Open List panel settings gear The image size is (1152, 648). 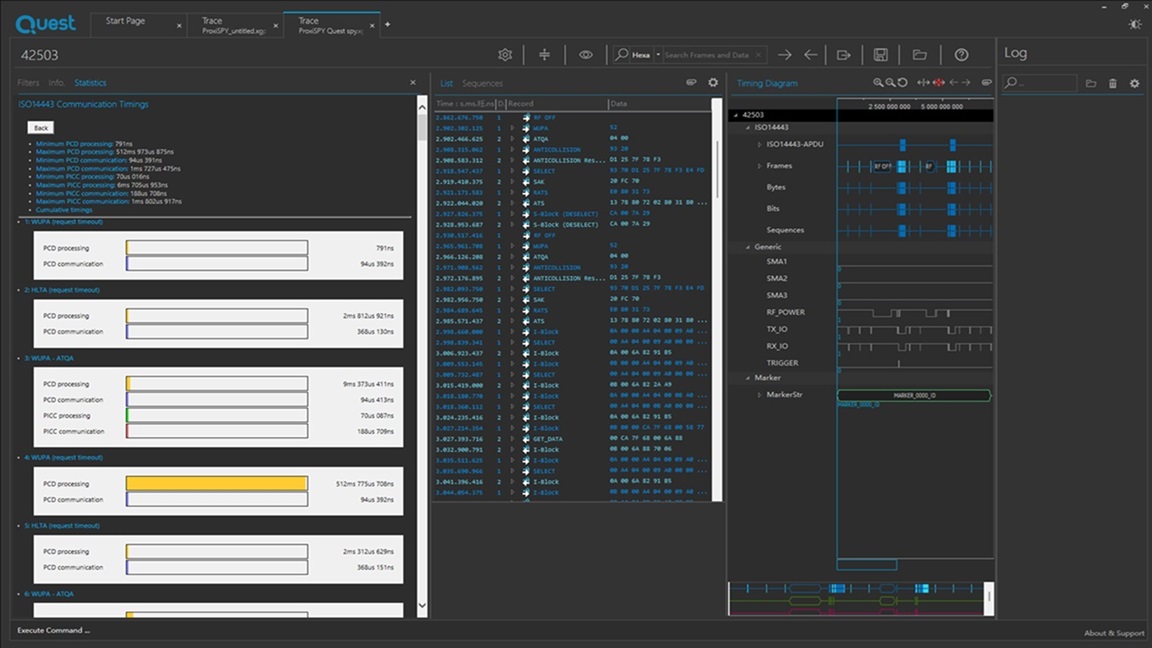[713, 82]
